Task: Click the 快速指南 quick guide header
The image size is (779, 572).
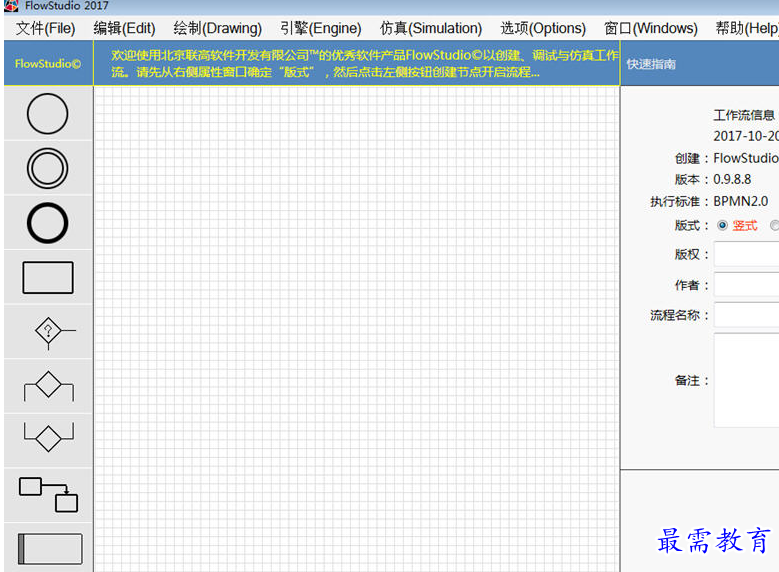Action: click(x=651, y=64)
